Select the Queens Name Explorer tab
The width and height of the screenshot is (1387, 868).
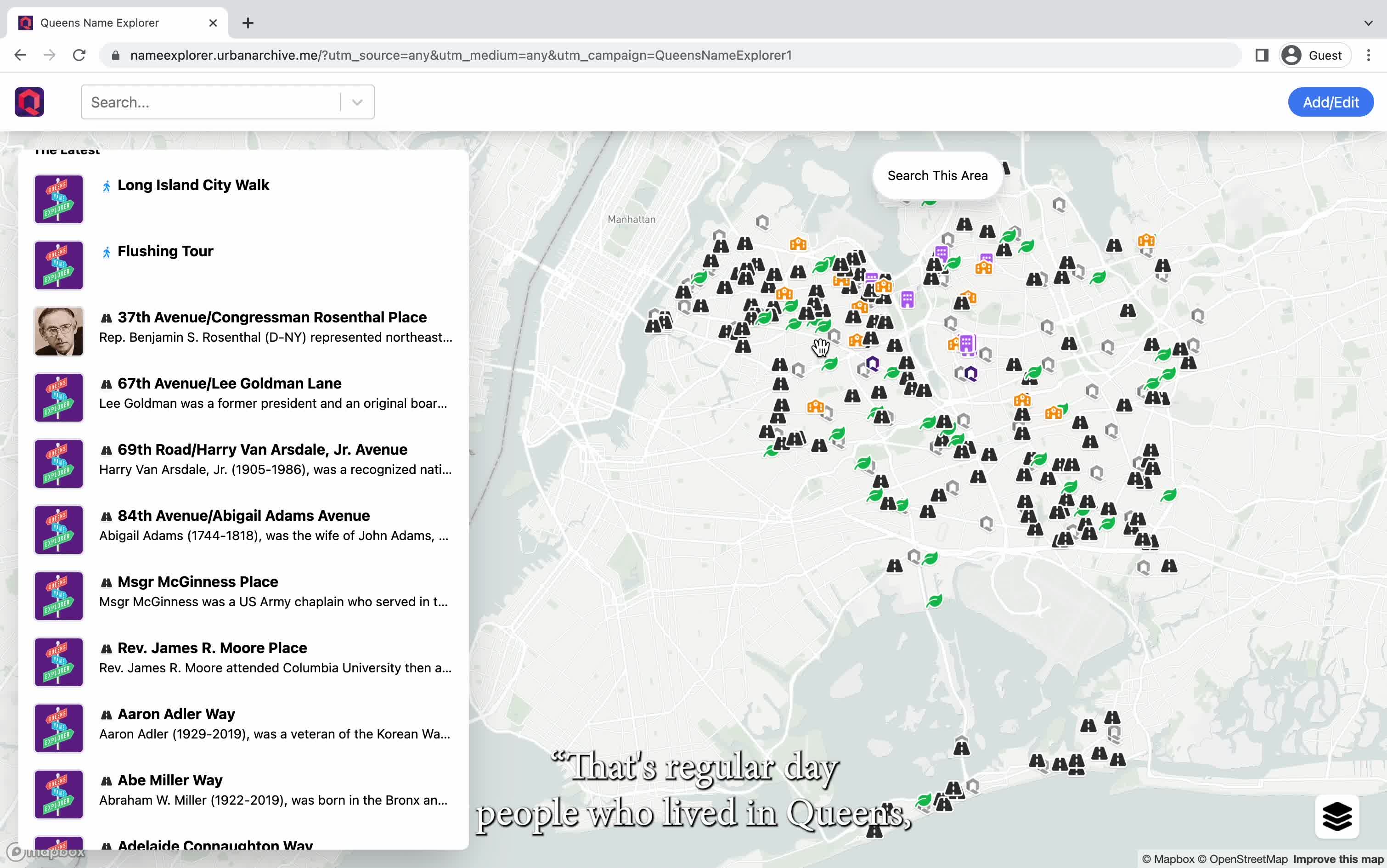[x=117, y=23]
